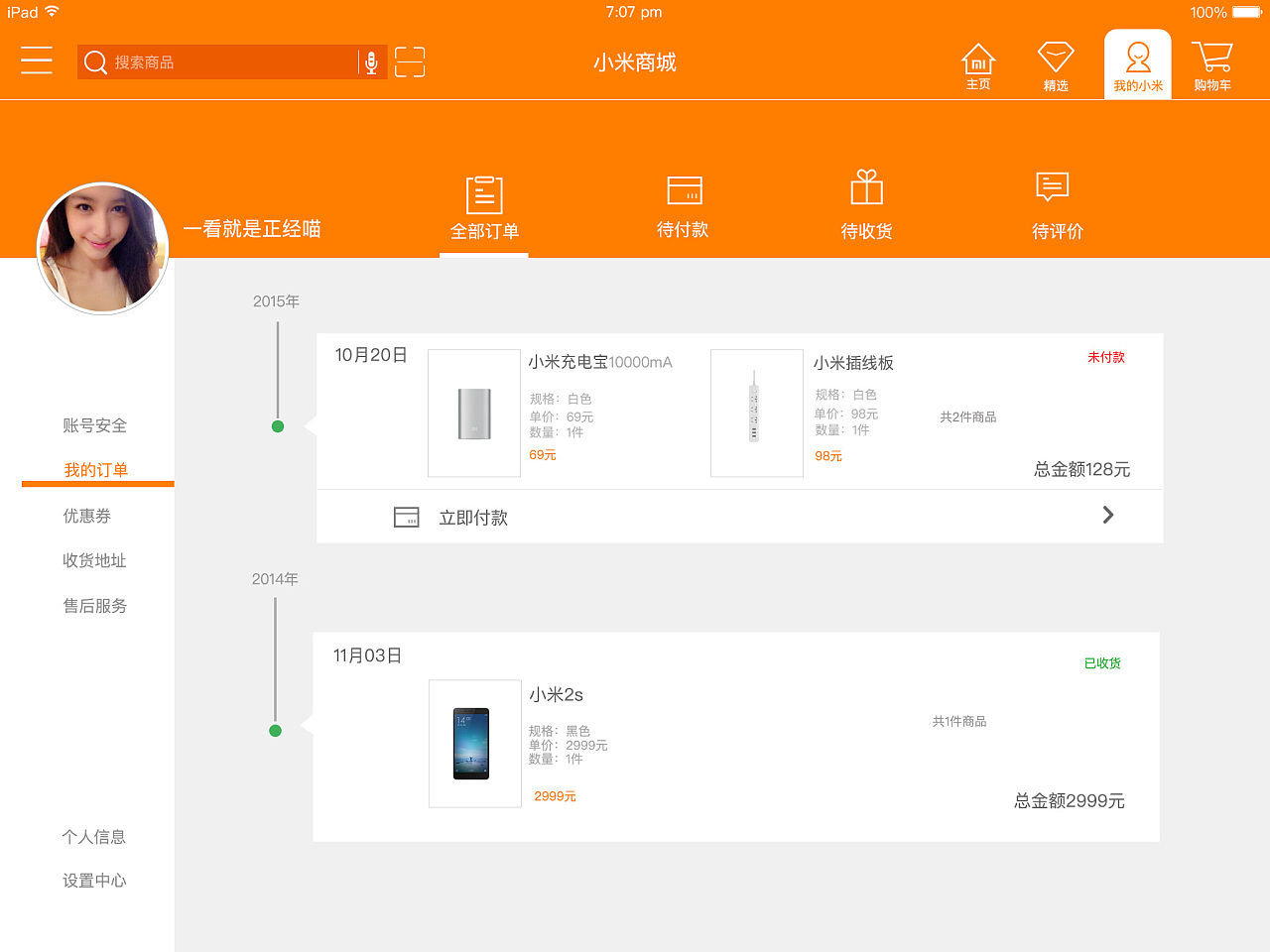
Task: Open 购物车 shopping cart
Action: 1212,66
